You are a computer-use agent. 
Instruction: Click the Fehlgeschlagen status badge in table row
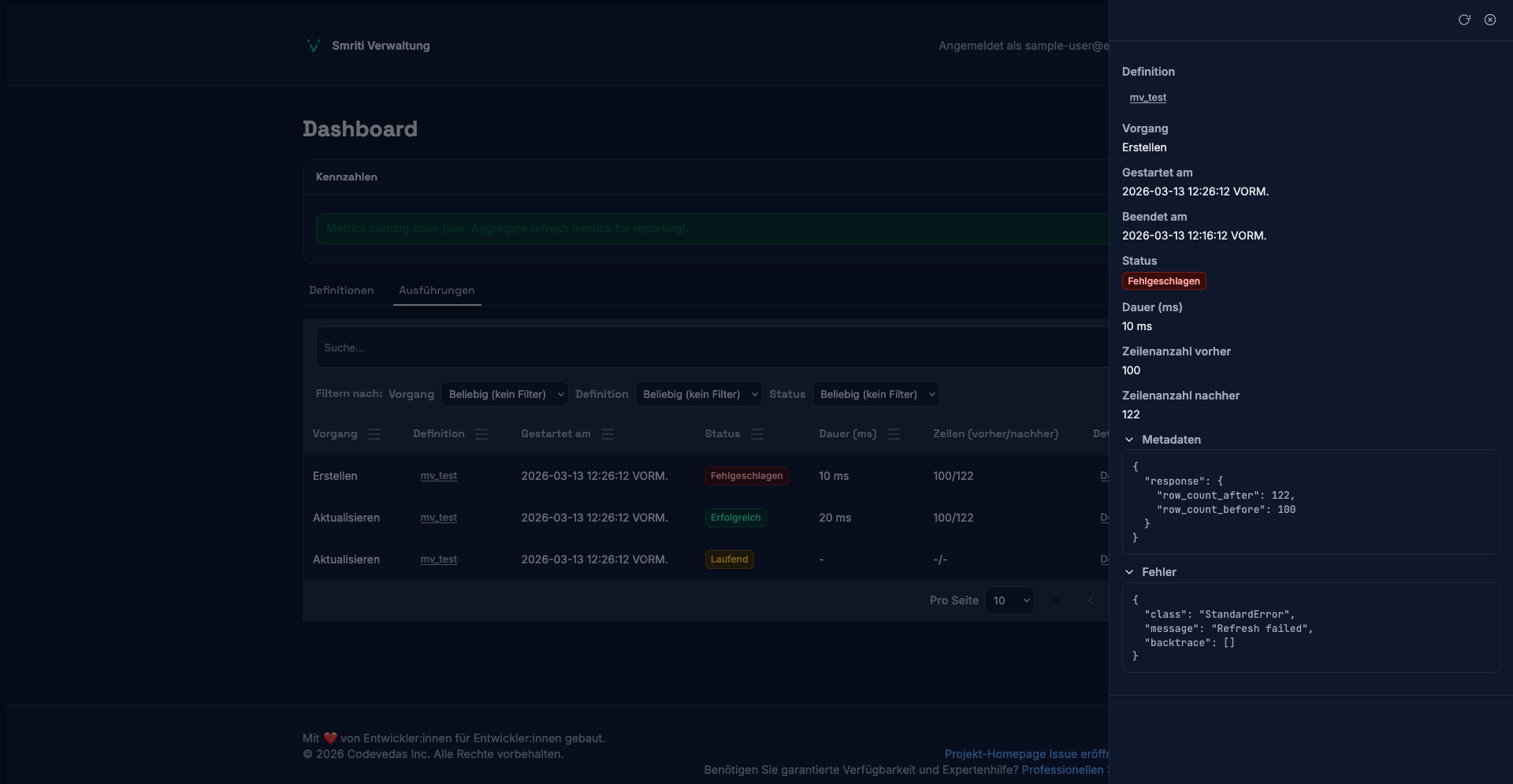(x=746, y=476)
